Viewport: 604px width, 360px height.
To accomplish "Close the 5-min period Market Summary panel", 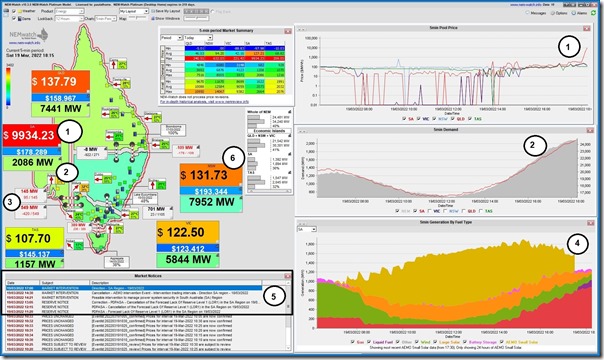I will (288, 31).
